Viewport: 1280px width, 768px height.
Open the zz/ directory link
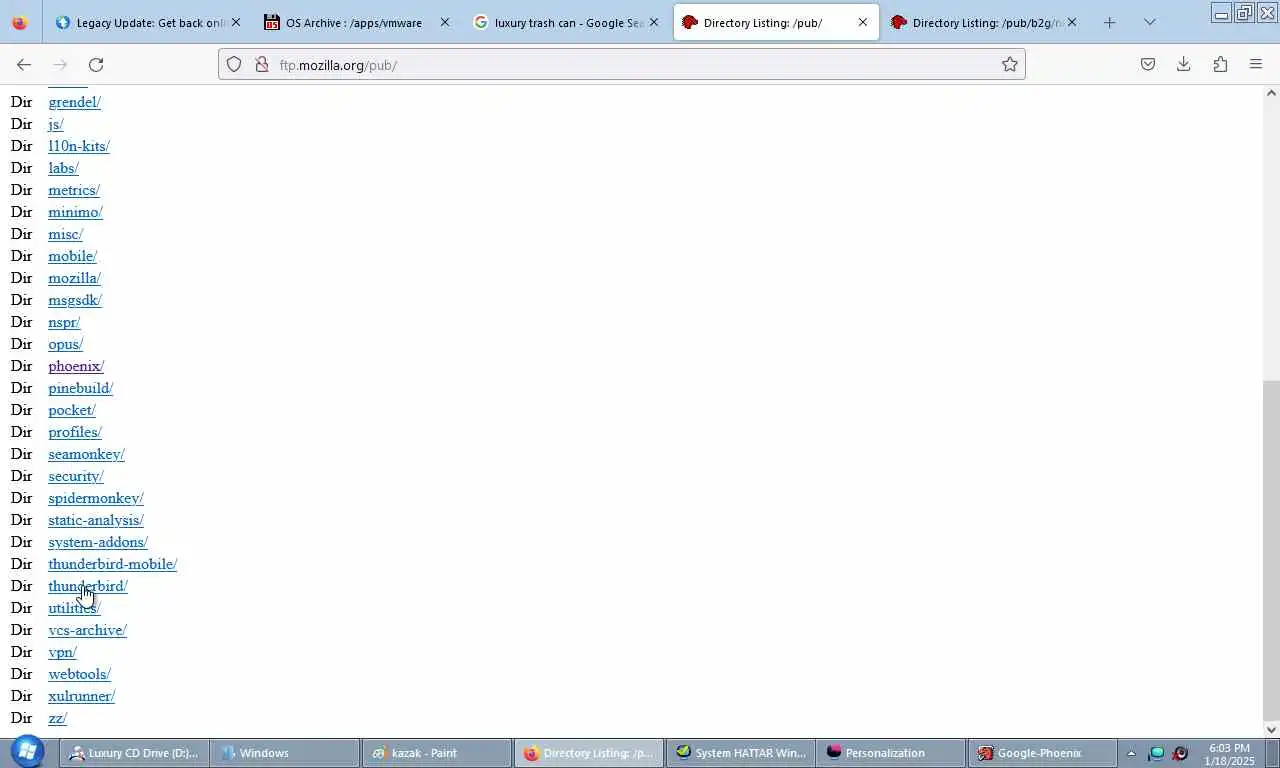57,718
